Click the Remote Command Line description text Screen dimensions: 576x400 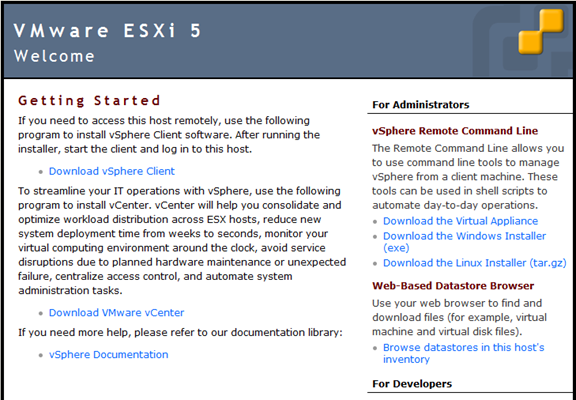(468, 177)
